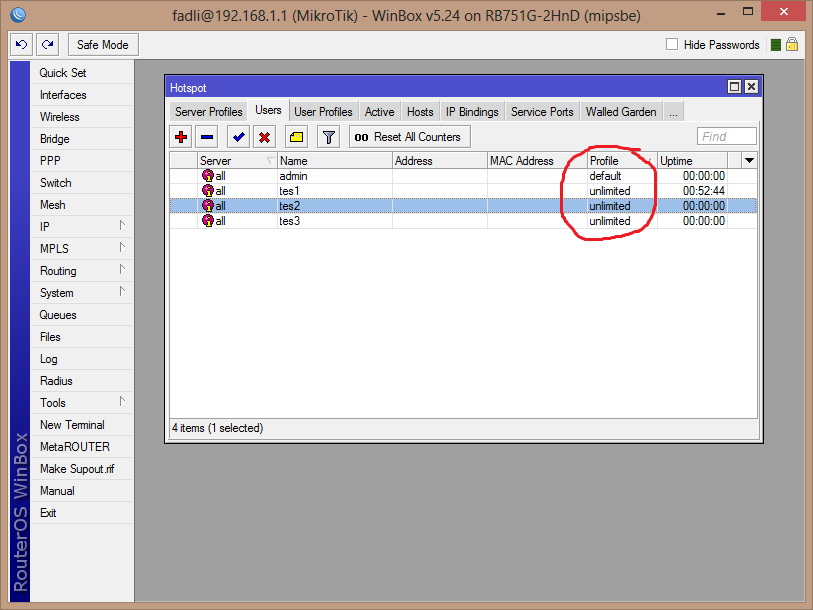
Task: Expand the IP submenu
Action: click(44, 226)
